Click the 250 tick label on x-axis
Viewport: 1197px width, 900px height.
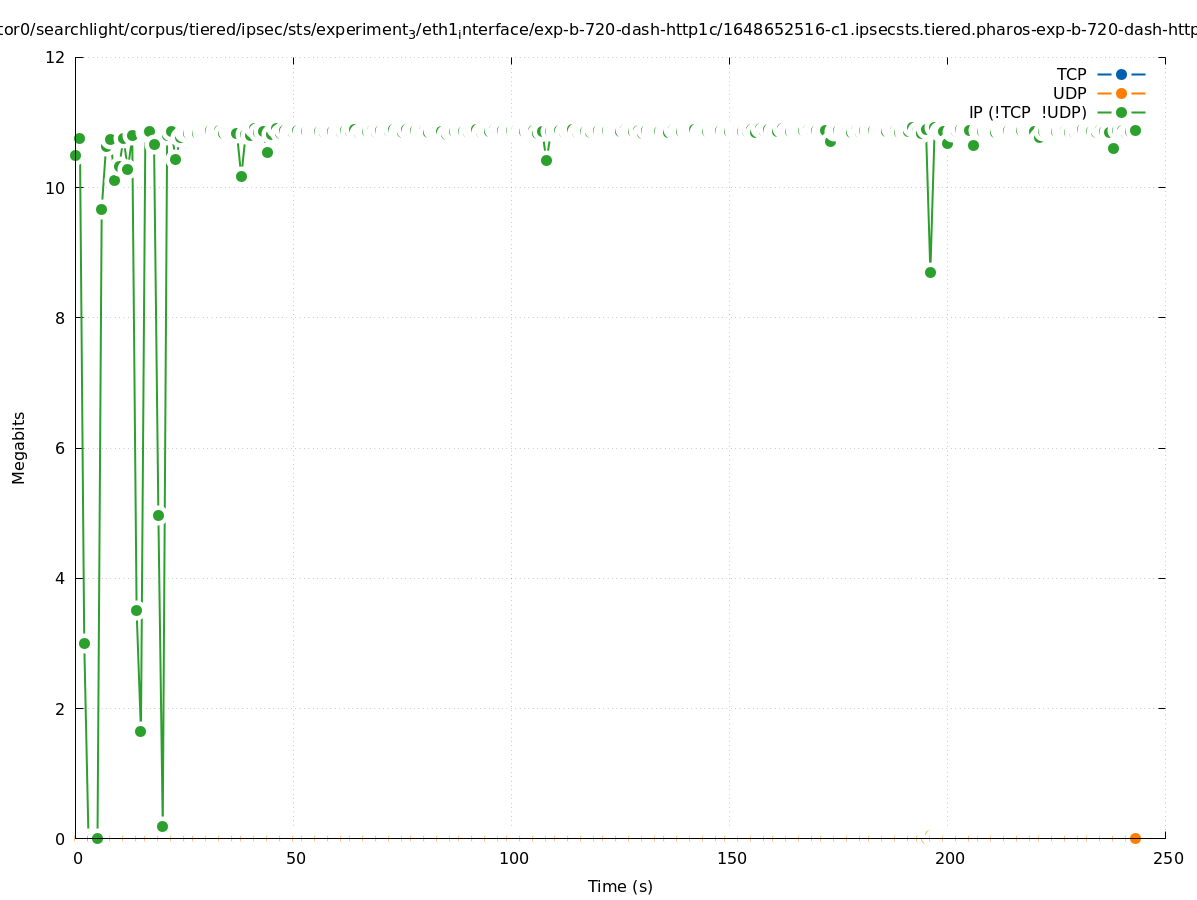pyautogui.click(x=1167, y=858)
